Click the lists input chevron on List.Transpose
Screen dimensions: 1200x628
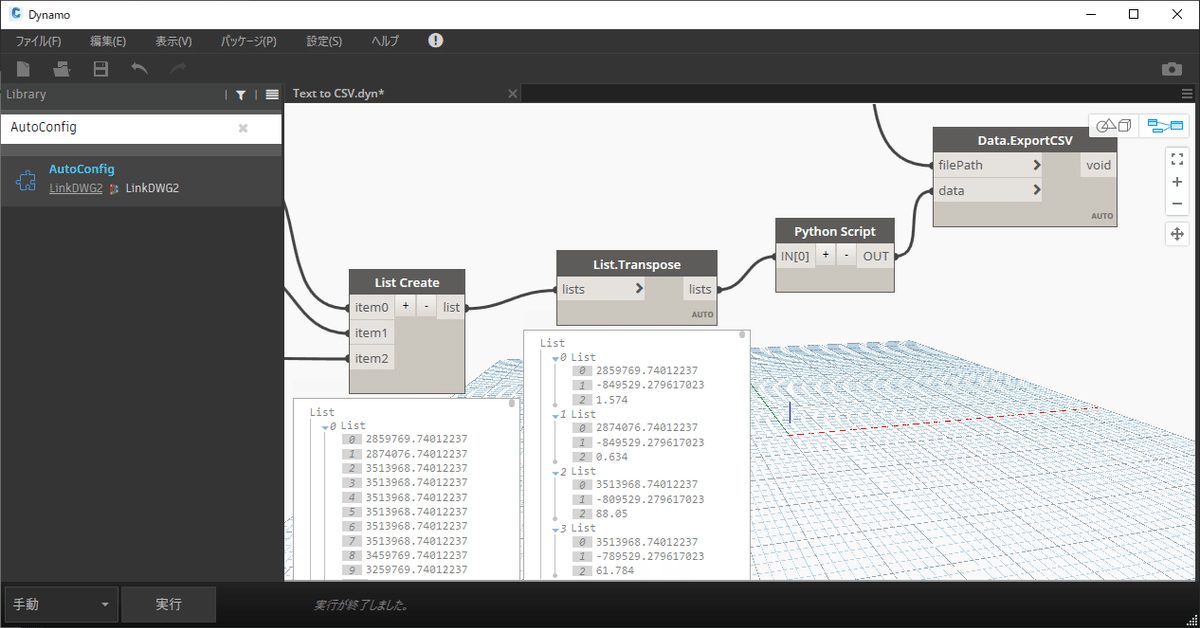click(639, 289)
